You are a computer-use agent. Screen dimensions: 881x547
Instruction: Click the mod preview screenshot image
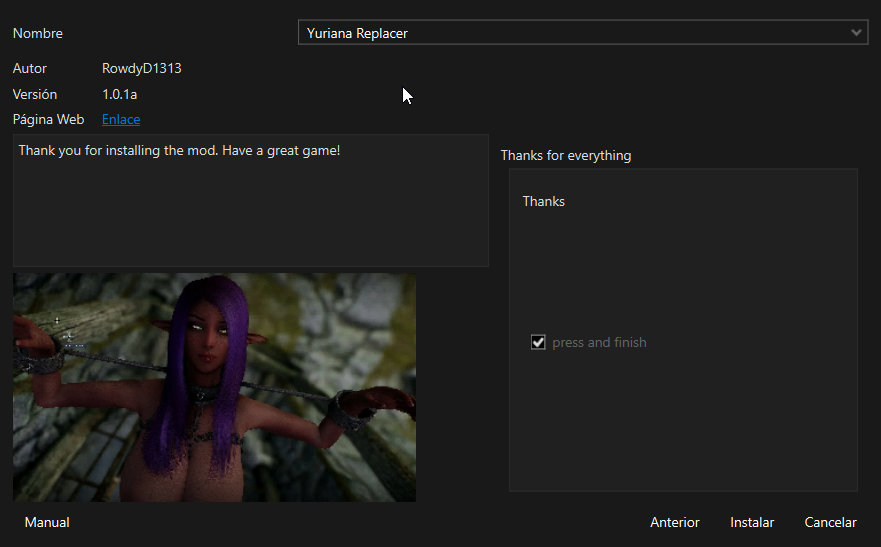(215, 388)
